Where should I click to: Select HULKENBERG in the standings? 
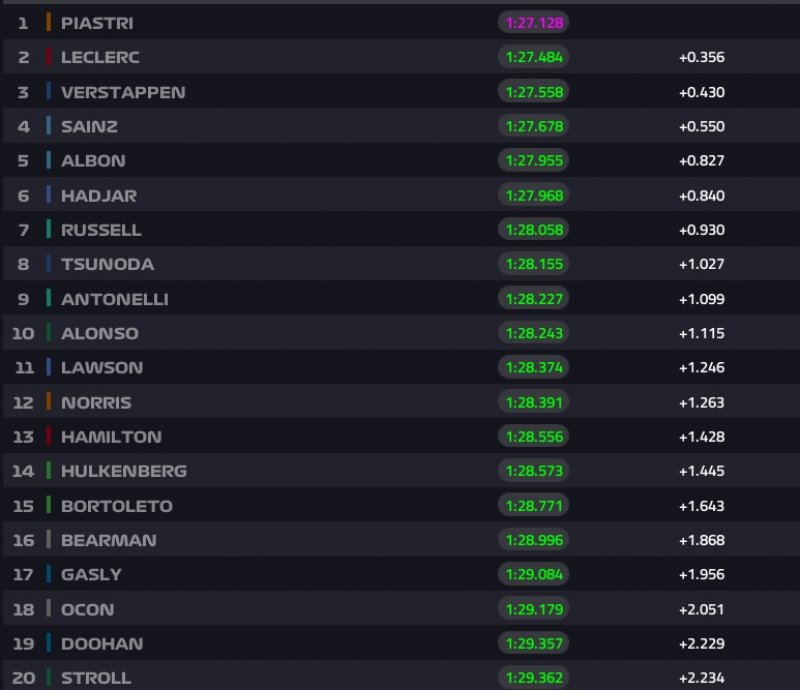[x=124, y=471]
